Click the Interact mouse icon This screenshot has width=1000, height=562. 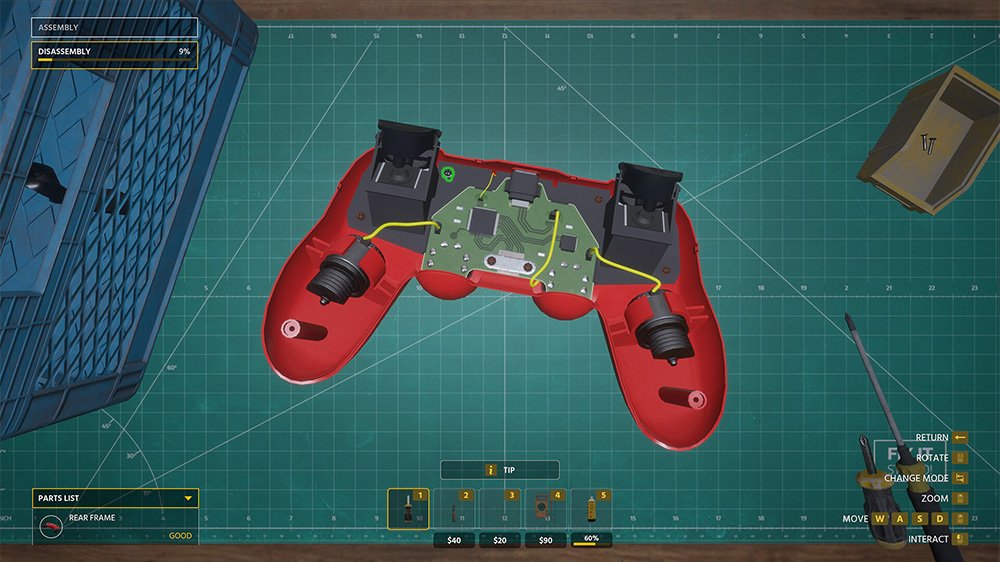coord(961,539)
